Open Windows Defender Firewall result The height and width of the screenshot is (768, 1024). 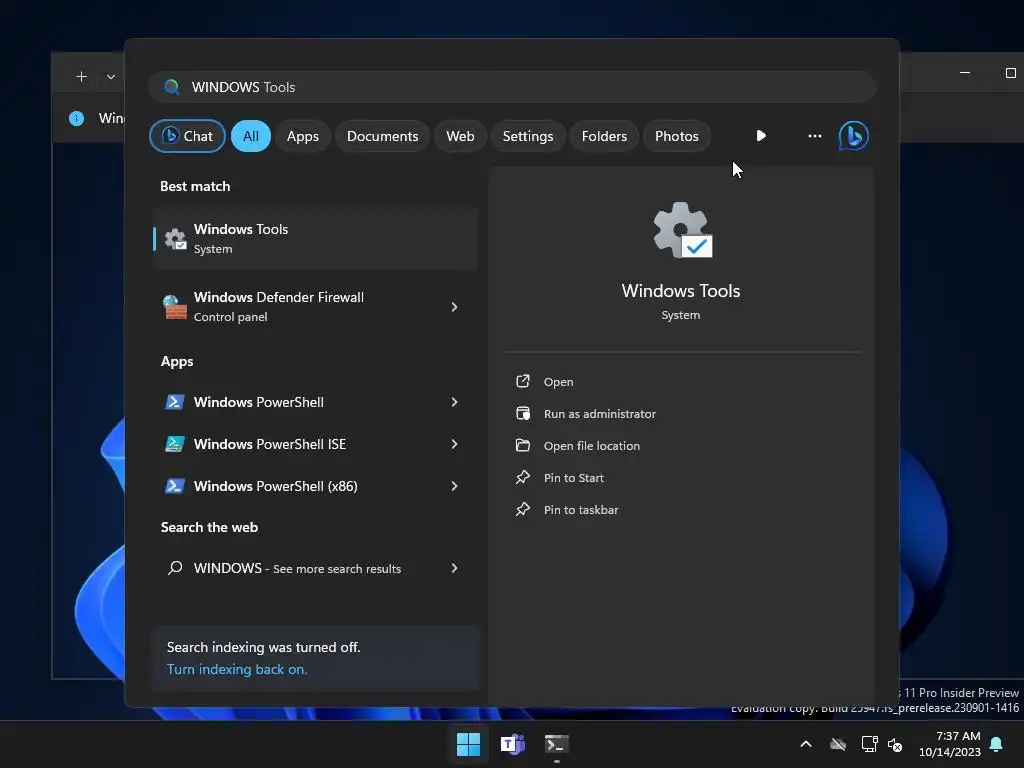click(315, 306)
